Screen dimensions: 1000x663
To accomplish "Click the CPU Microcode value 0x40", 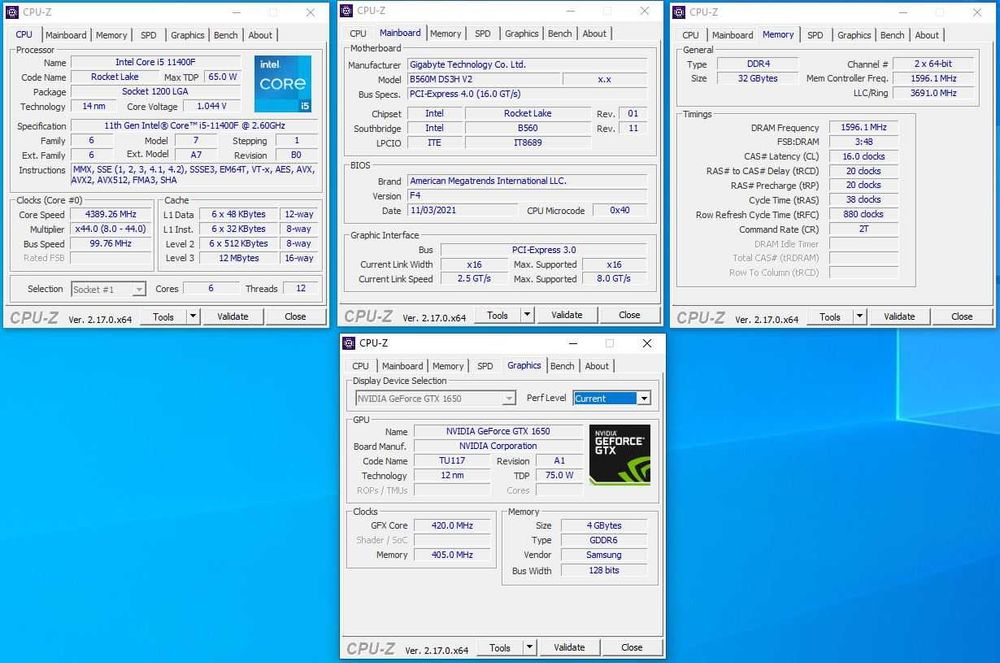I will pos(620,210).
